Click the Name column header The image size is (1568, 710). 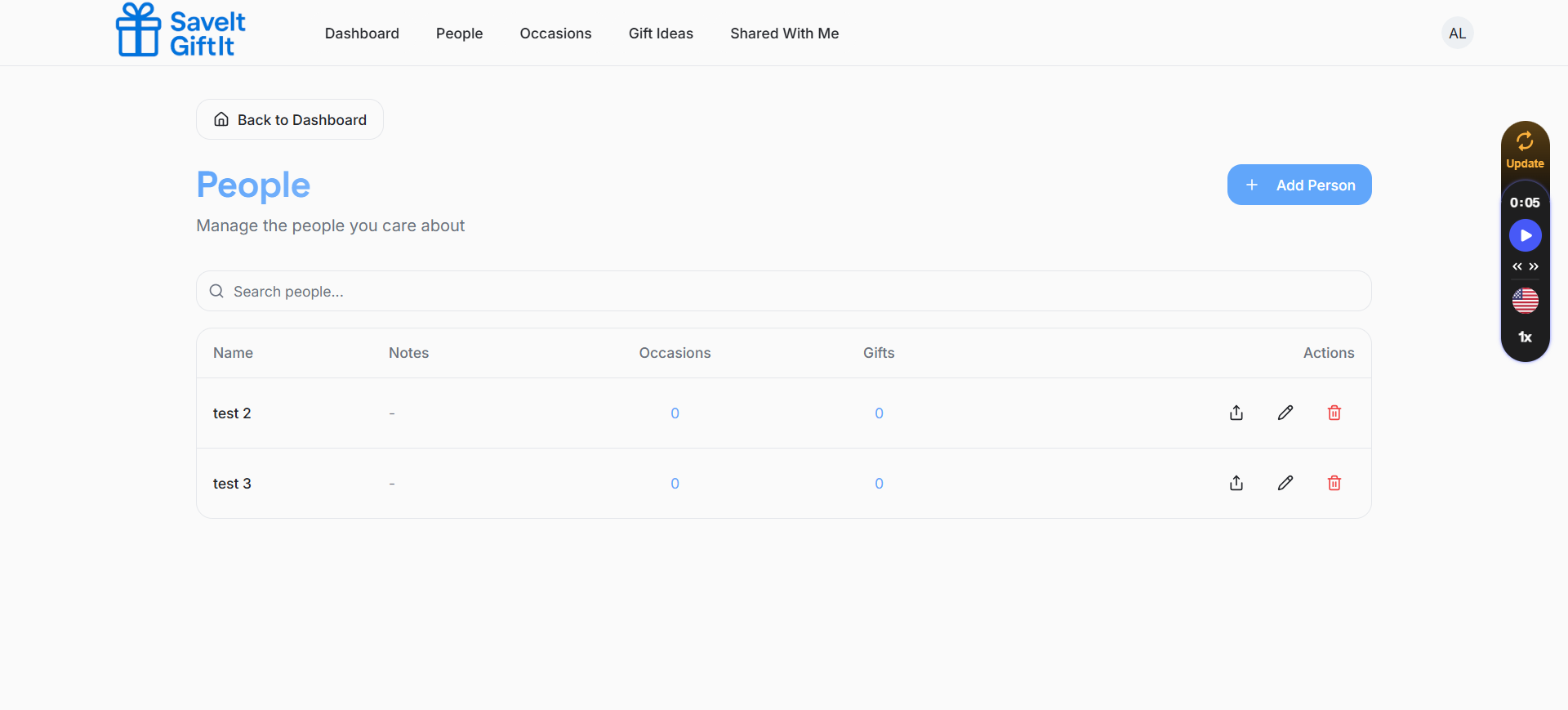pos(233,353)
